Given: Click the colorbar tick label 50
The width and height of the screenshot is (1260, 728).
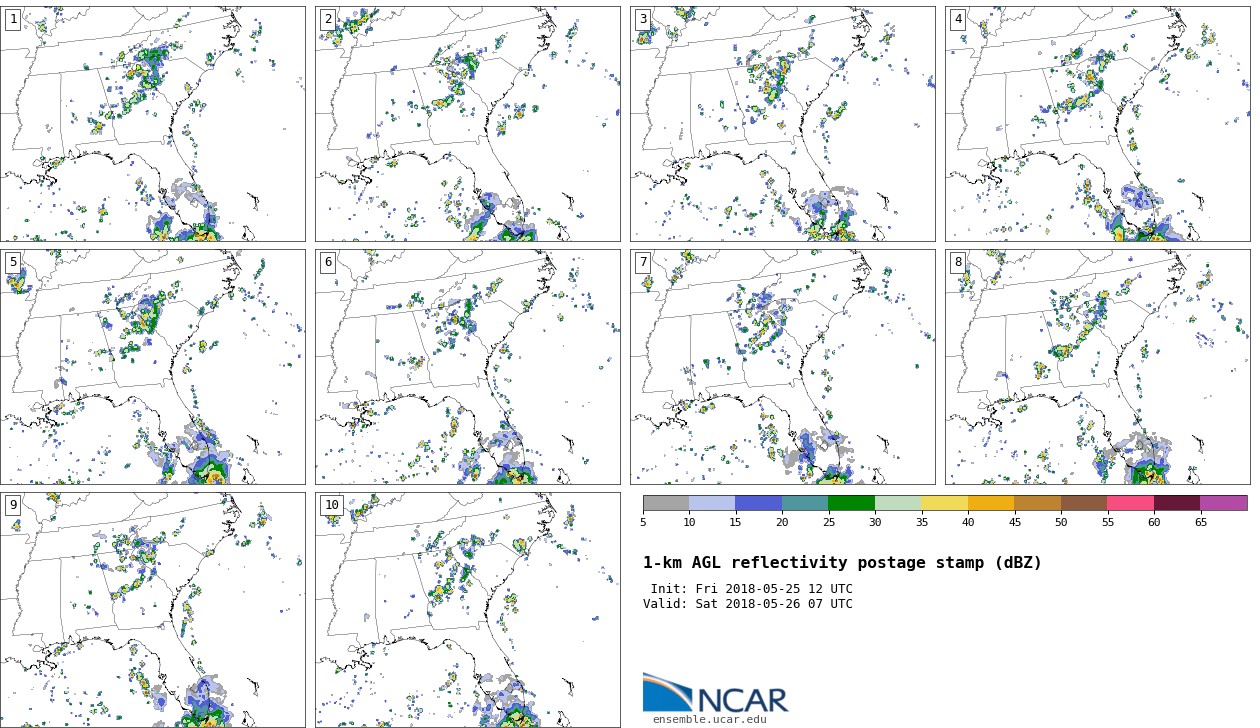Looking at the screenshot, I should (1061, 522).
